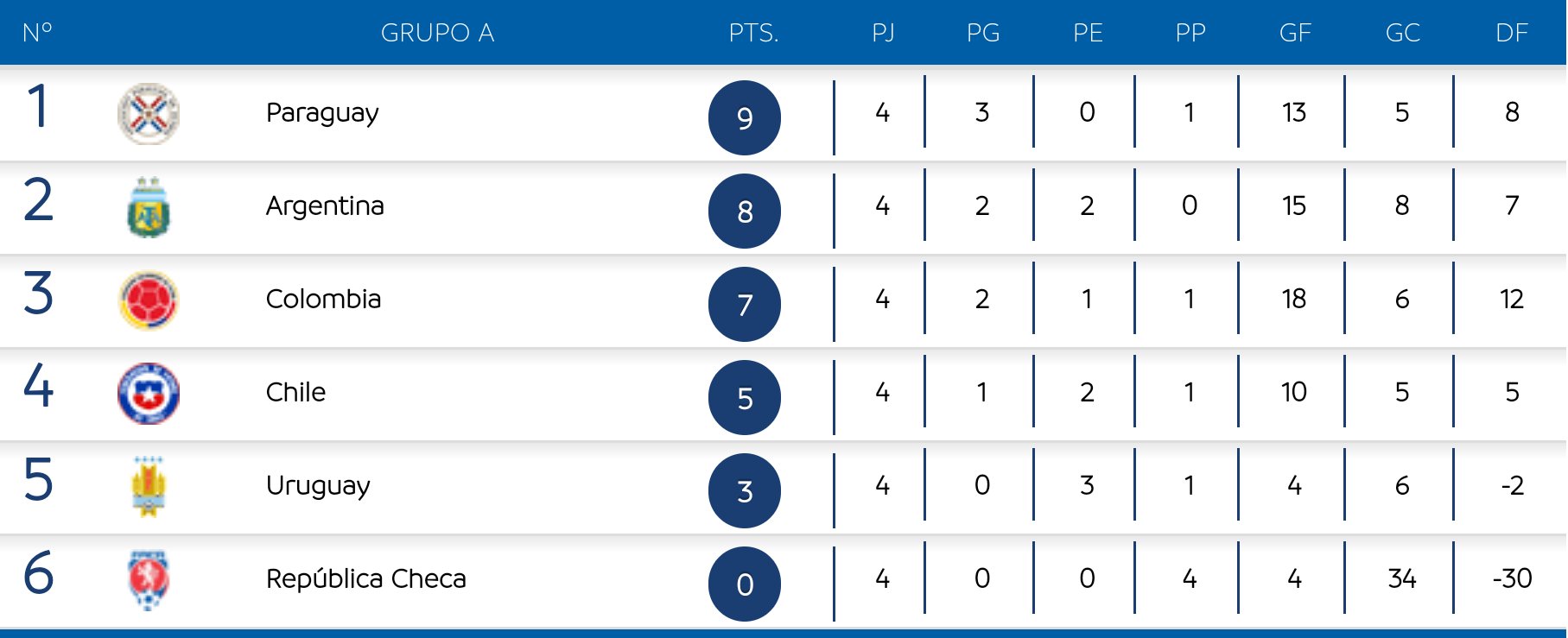The height and width of the screenshot is (638, 1568).
Task: Click the DF column header
Action: pyautogui.click(x=1512, y=33)
